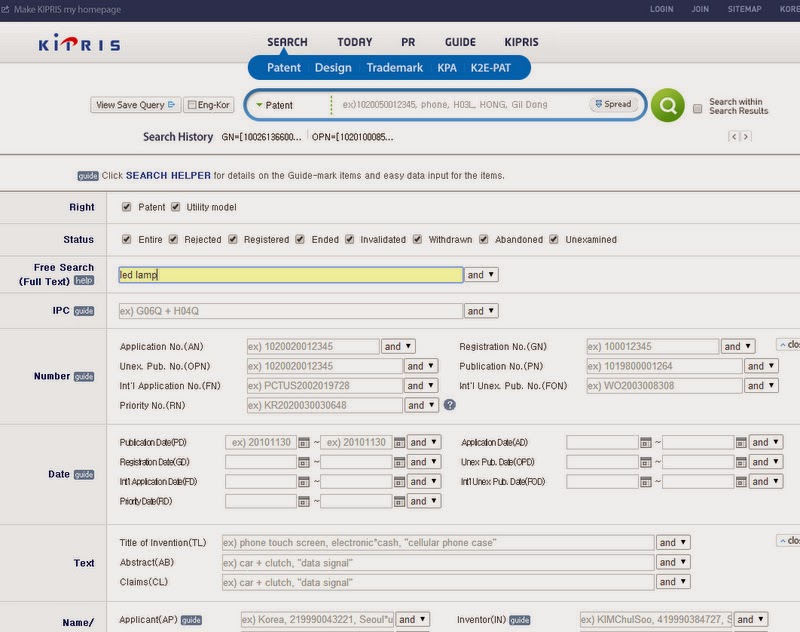800x632 pixels.
Task: Open the IPC guide badge
Action: (x=84, y=311)
